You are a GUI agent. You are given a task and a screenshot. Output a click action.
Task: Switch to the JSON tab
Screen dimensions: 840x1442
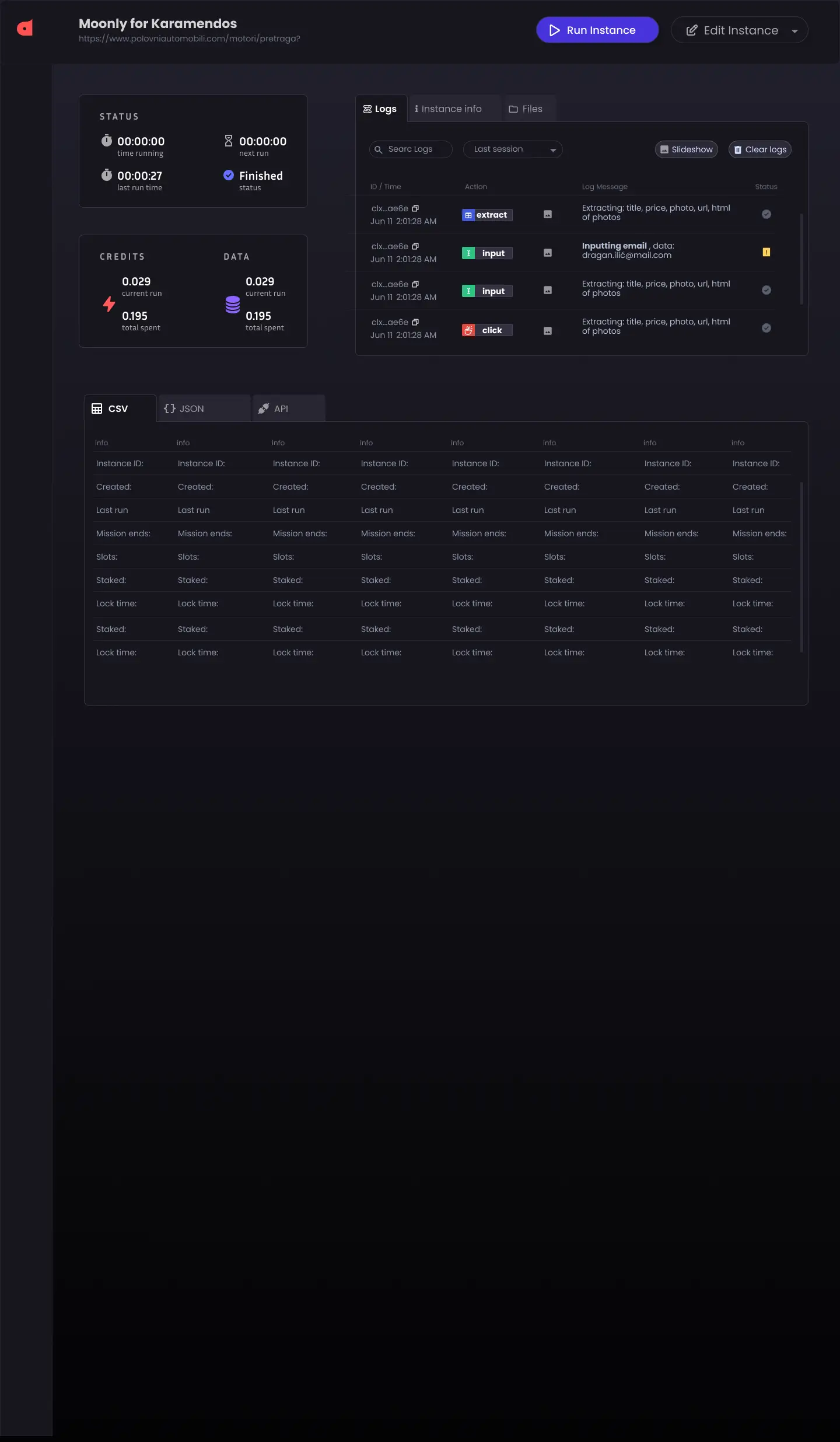(x=204, y=408)
